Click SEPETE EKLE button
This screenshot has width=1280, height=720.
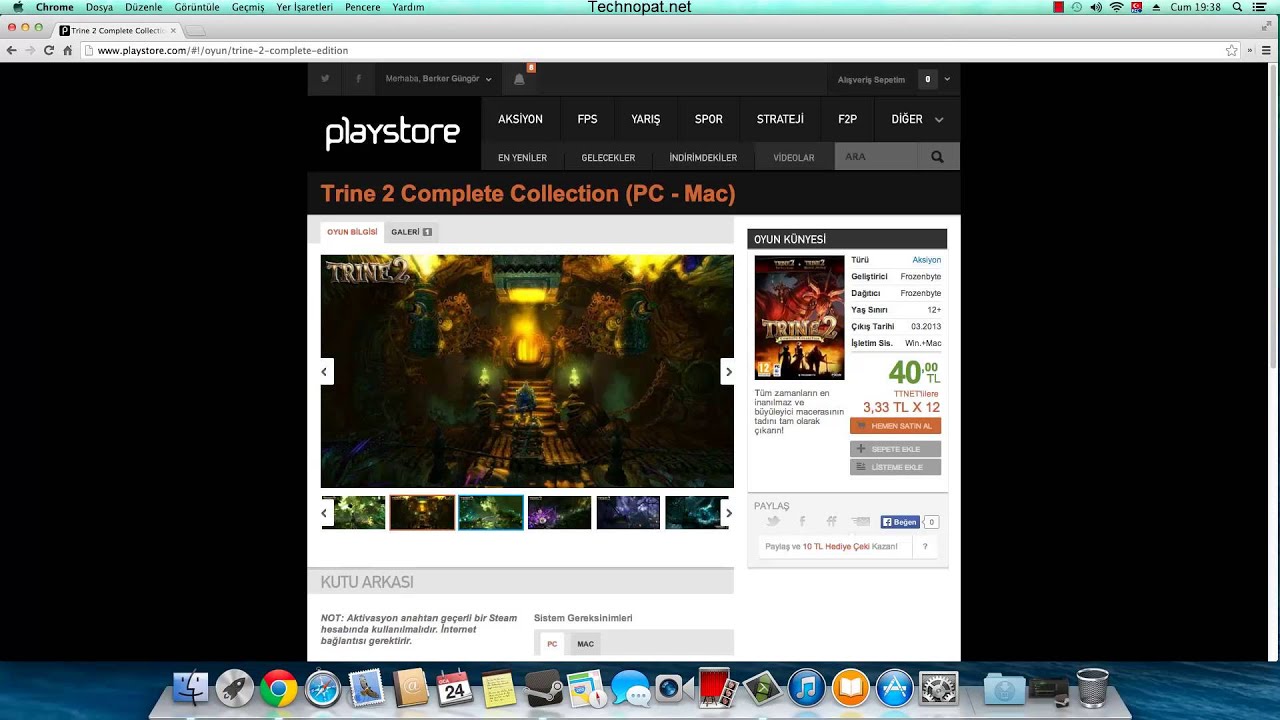895,449
